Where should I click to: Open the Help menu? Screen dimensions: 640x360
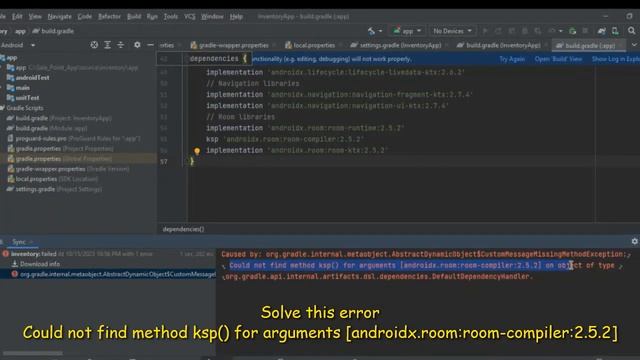pos(236,17)
